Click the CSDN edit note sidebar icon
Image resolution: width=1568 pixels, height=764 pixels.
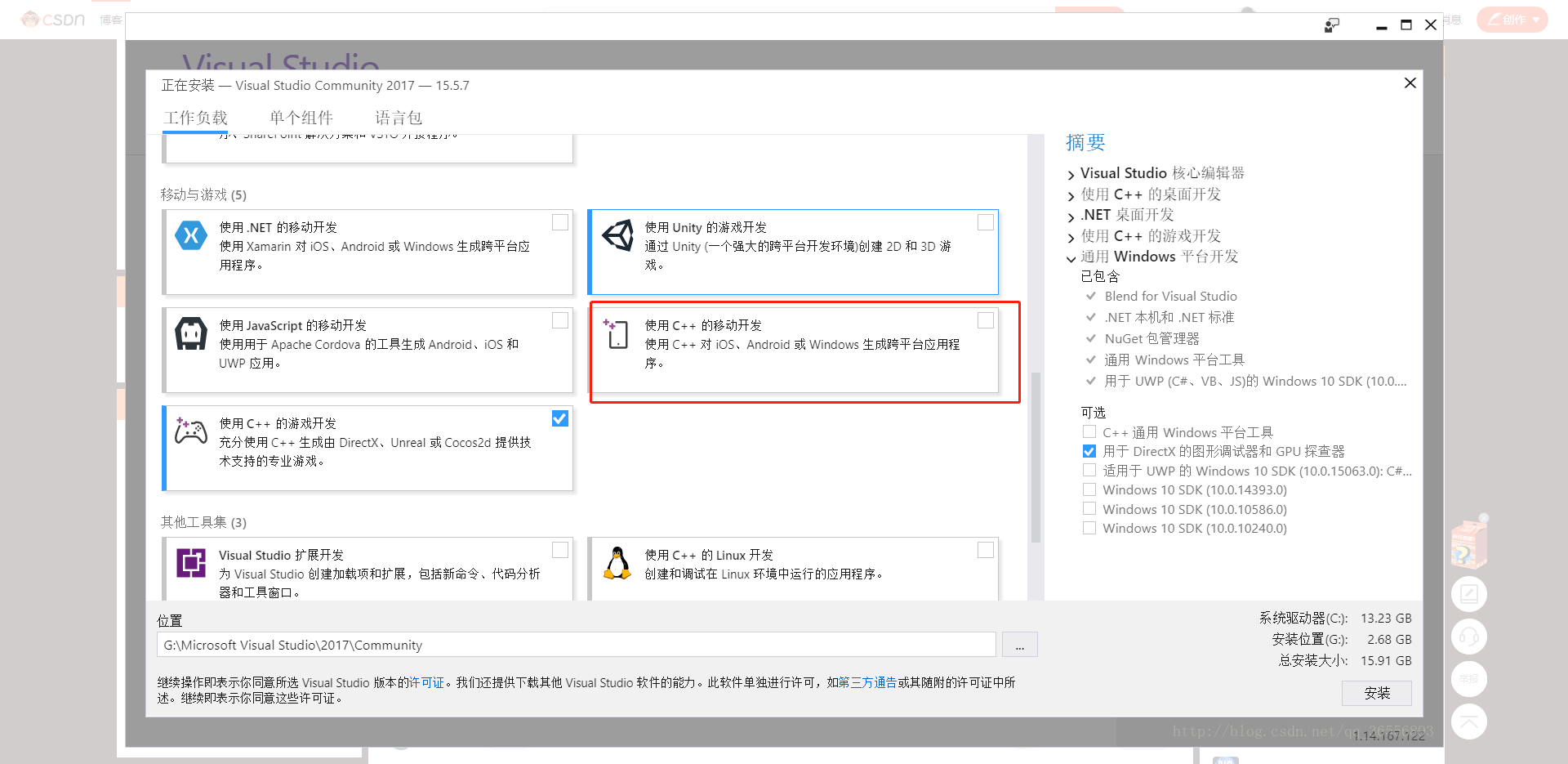click(1469, 594)
